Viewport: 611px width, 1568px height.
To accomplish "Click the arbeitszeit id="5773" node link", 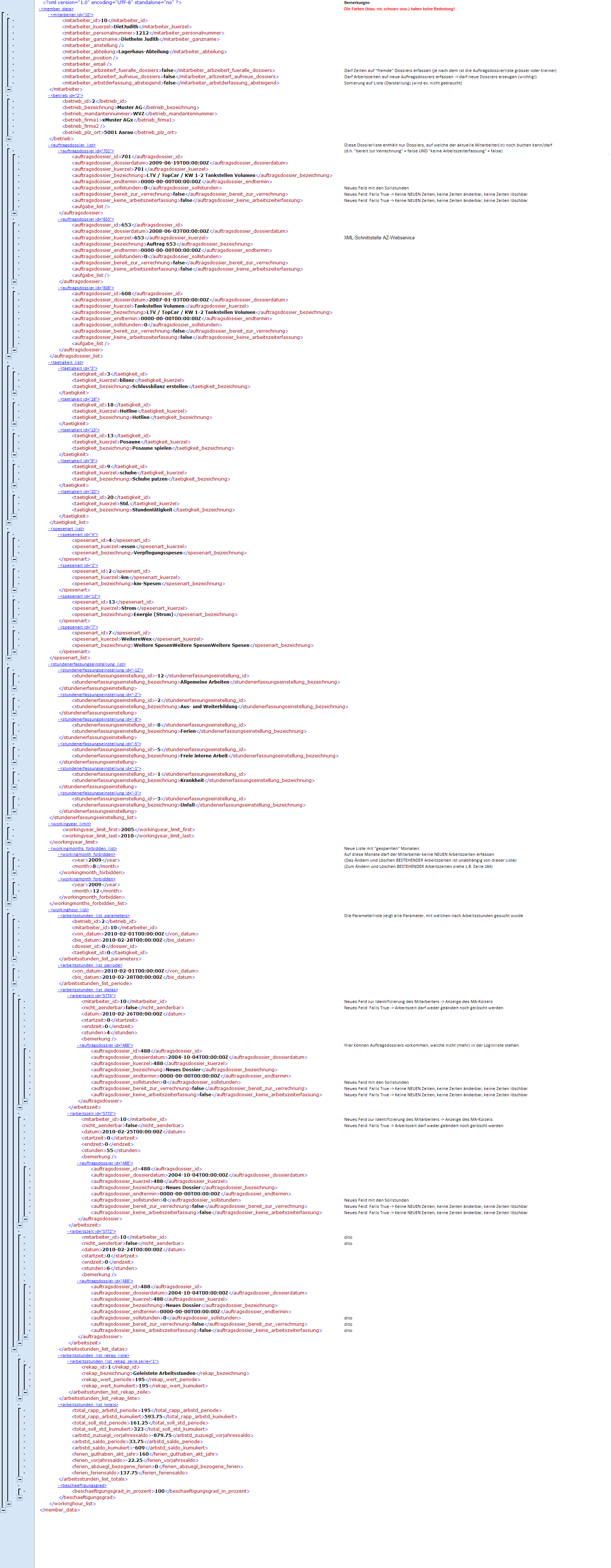I will point(92,1114).
